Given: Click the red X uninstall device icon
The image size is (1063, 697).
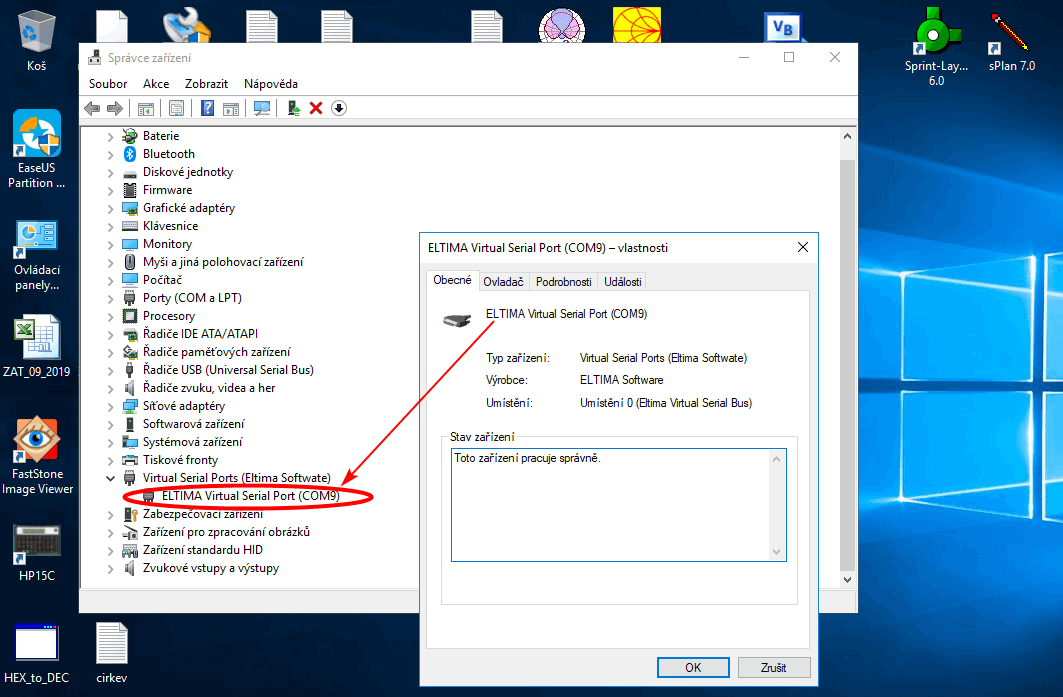Looking at the screenshot, I should pos(316,108).
